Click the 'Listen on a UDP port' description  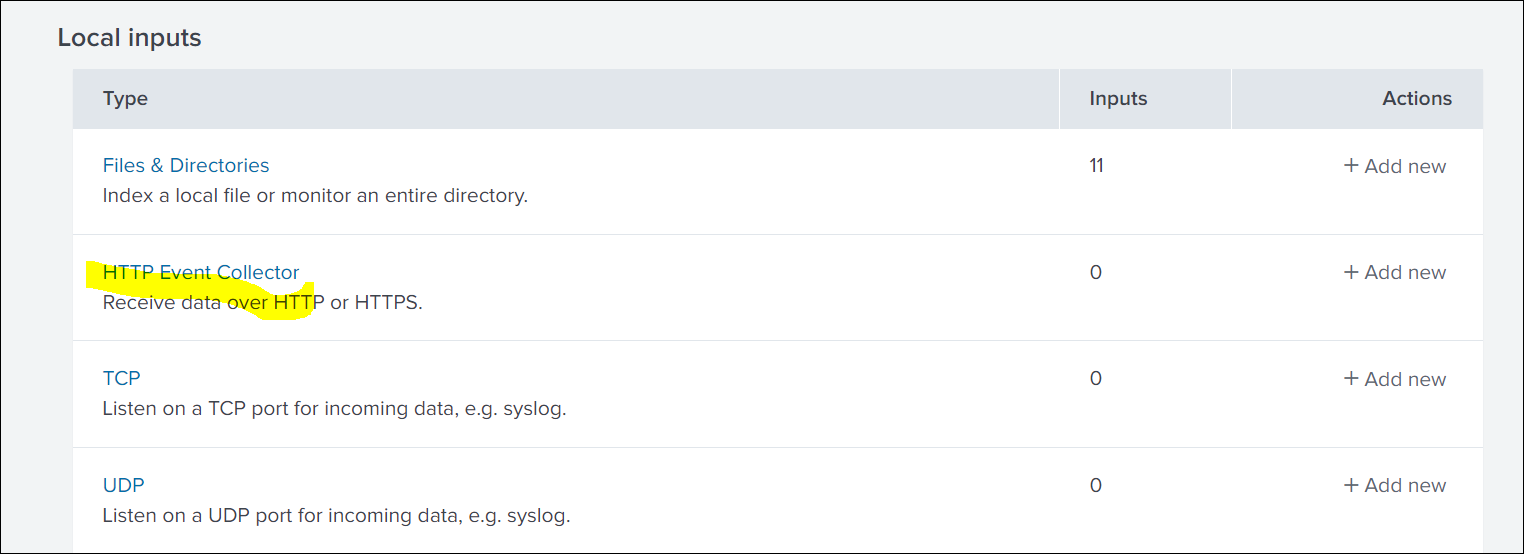[336, 516]
